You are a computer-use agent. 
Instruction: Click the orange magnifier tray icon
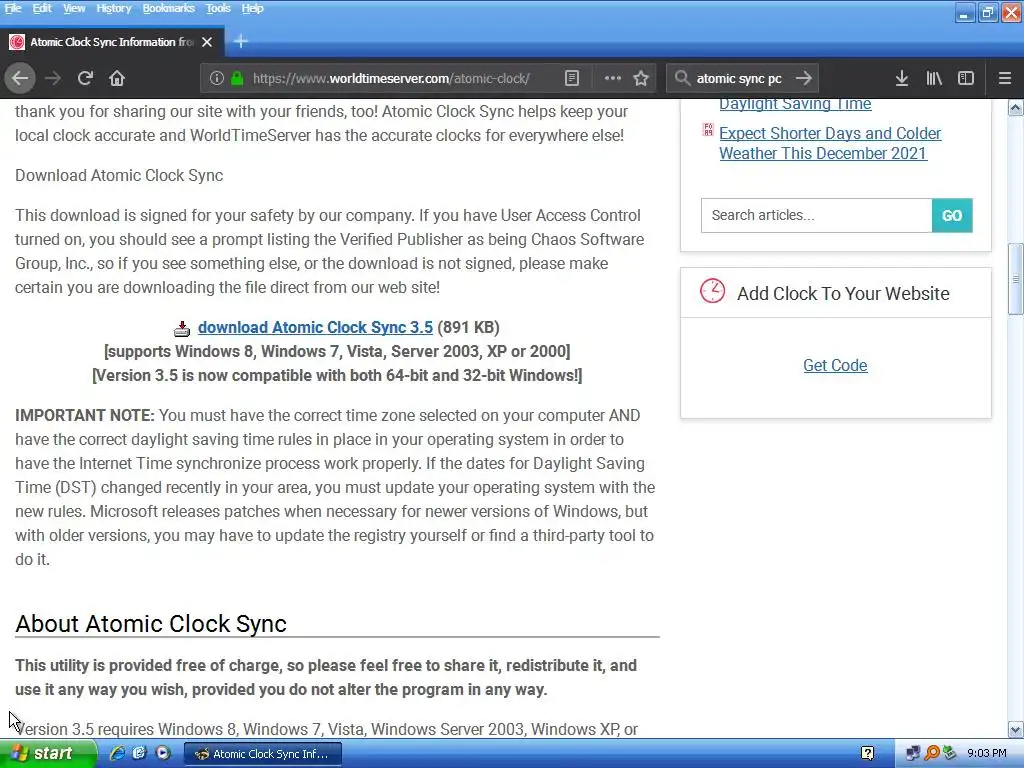pos(932,754)
